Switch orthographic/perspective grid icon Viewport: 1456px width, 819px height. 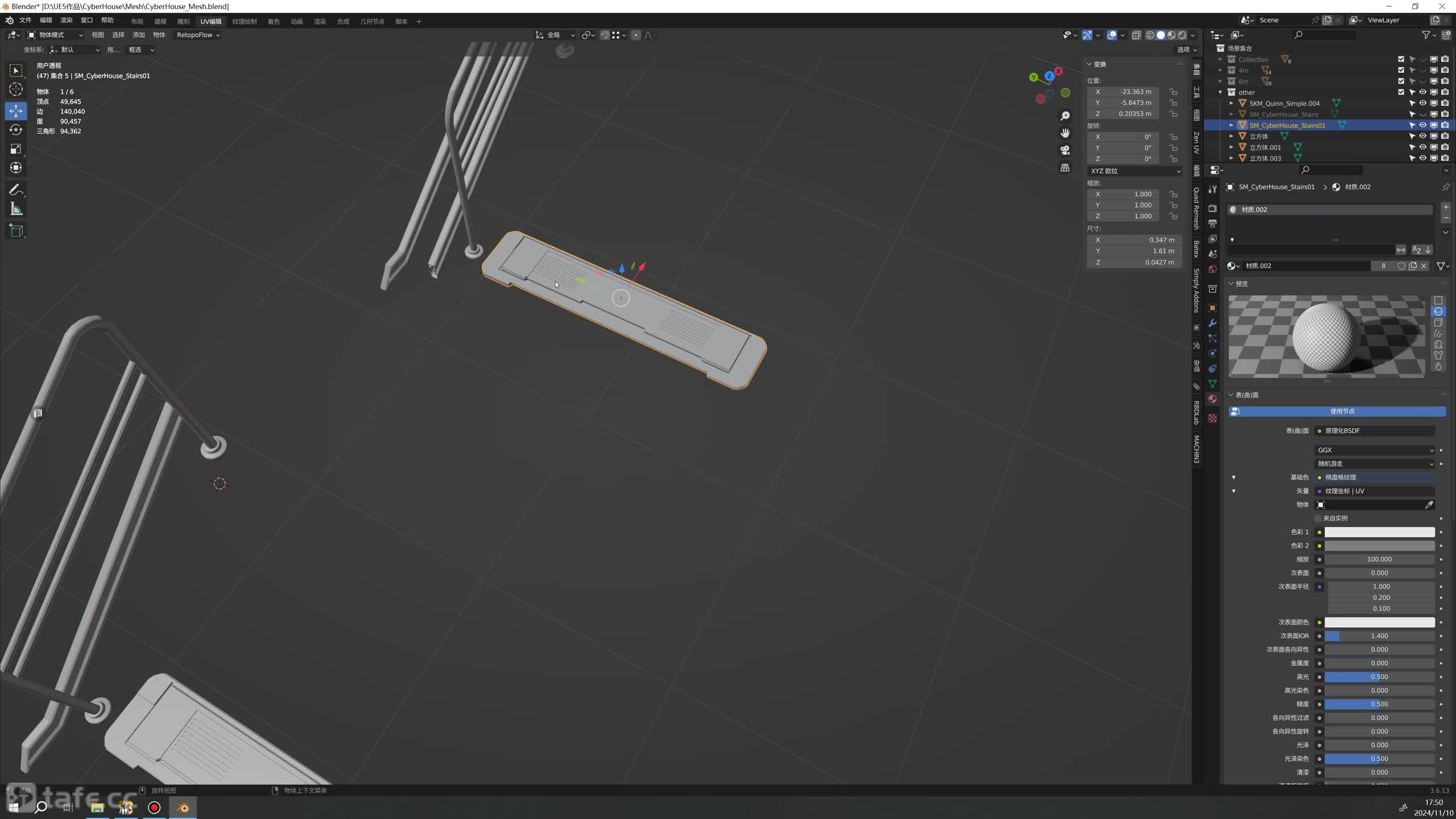point(1065,168)
